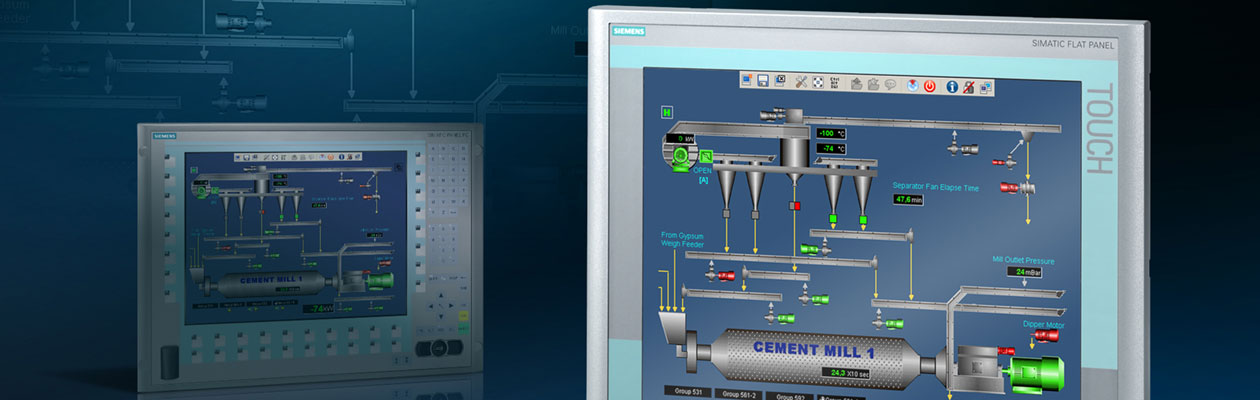Click the touch calibration target icon

[x=818, y=82]
